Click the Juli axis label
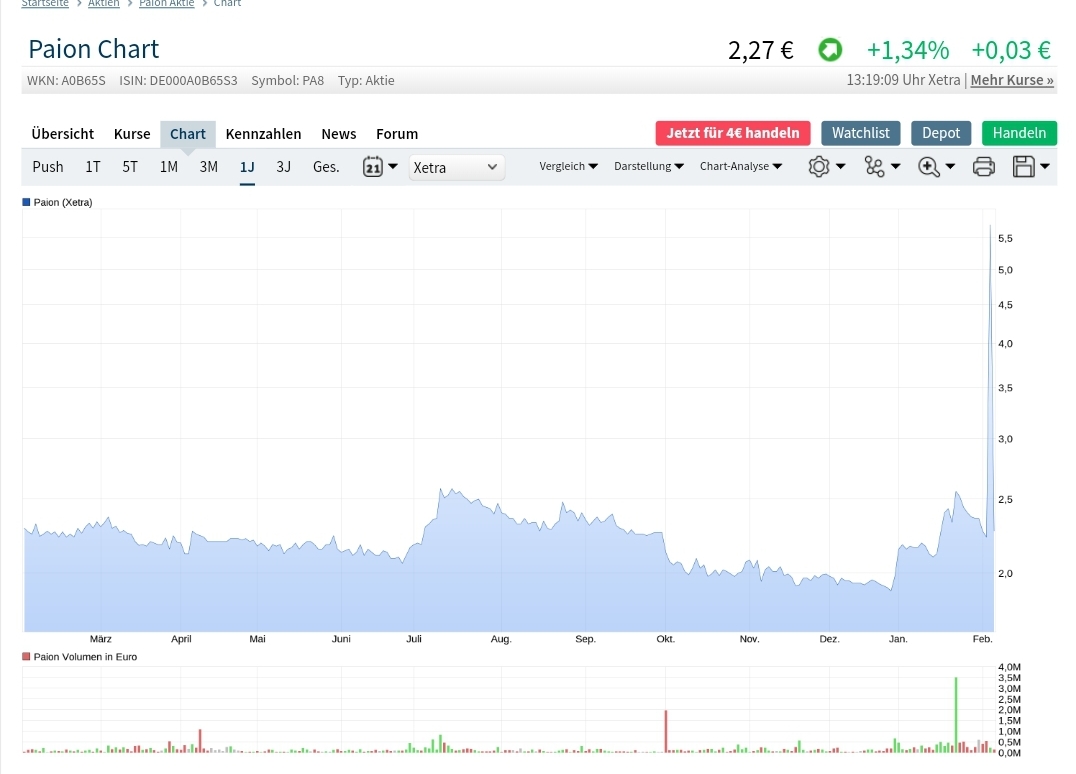The height and width of the screenshot is (774, 1076). 414,639
